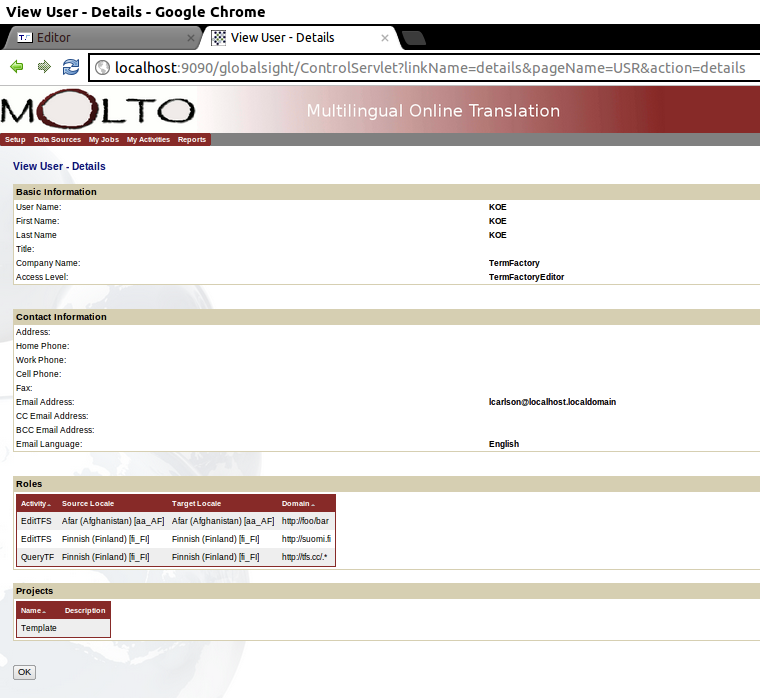Image resolution: width=760 pixels, height=698 pixels.
Task: Click the Target Locale column header
Action: coord(196,504)
